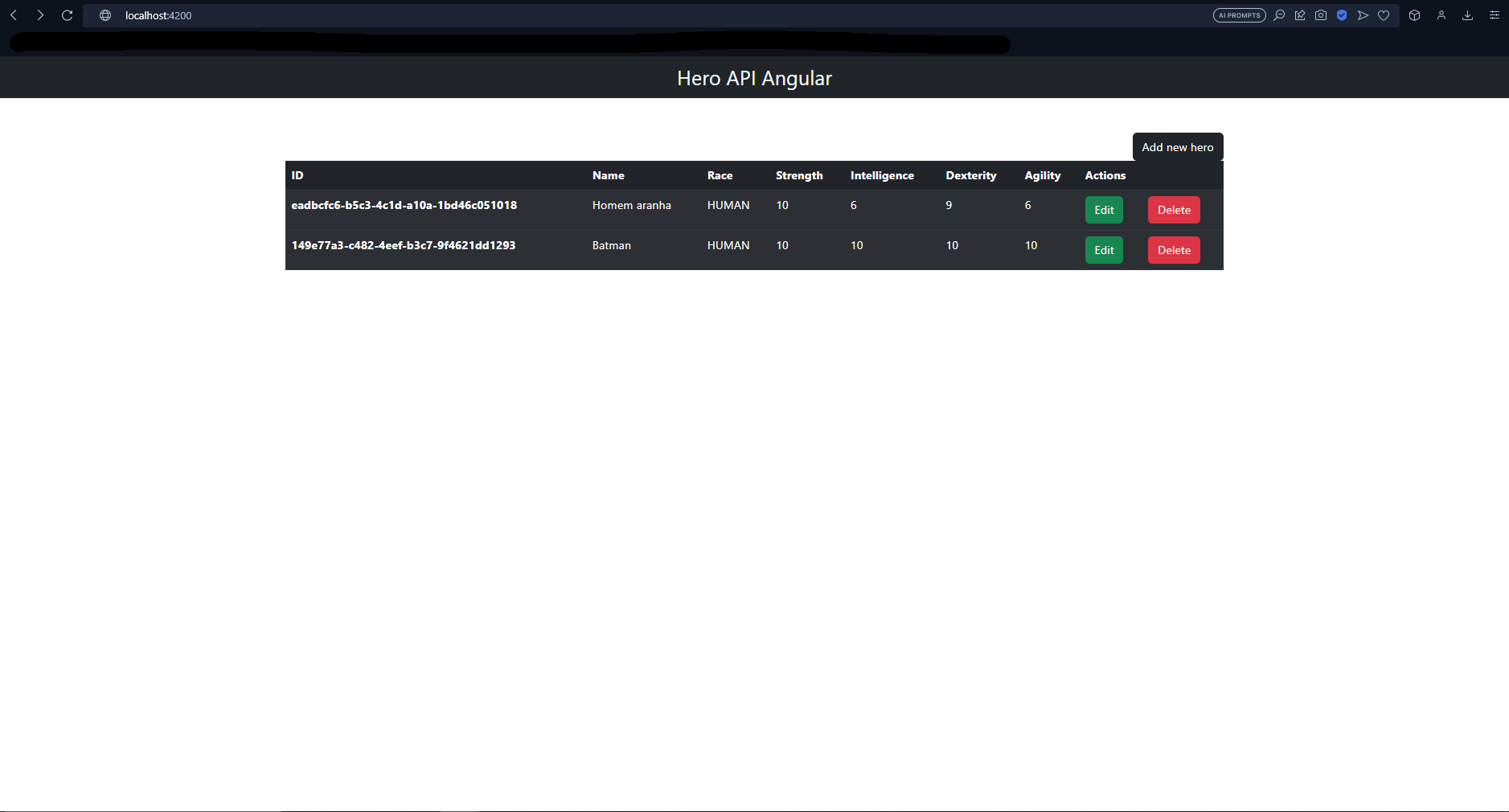Open the easy setup sliders icon
The image size is (1509, 812).
(1495, 15)
